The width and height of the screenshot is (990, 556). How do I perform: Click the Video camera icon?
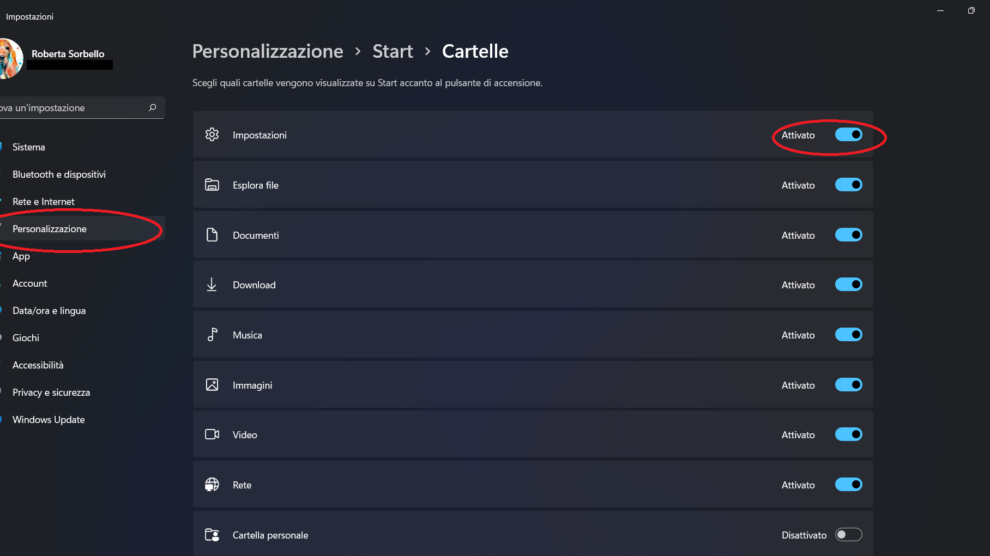point(212,435)
